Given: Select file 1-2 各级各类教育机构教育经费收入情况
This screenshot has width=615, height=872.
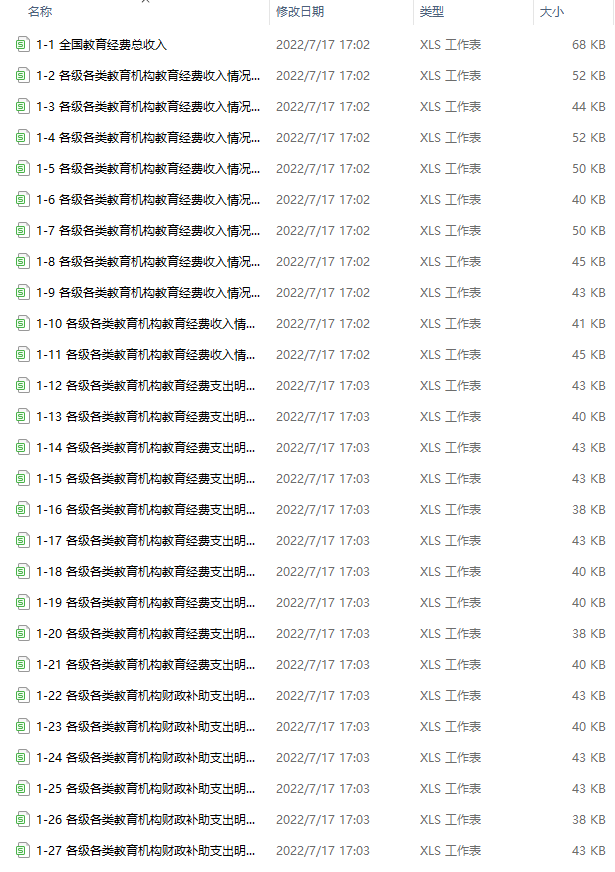Looking at the screenshot, I should coord(148,76).
